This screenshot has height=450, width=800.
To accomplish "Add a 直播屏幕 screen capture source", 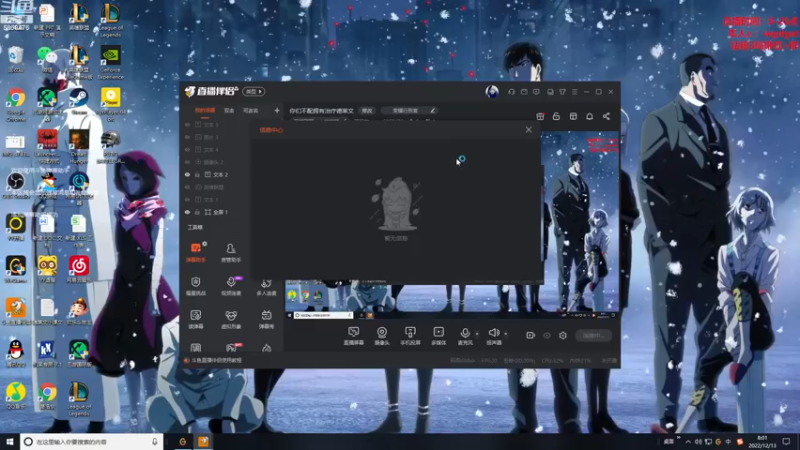I will click(x=354, y=336).
